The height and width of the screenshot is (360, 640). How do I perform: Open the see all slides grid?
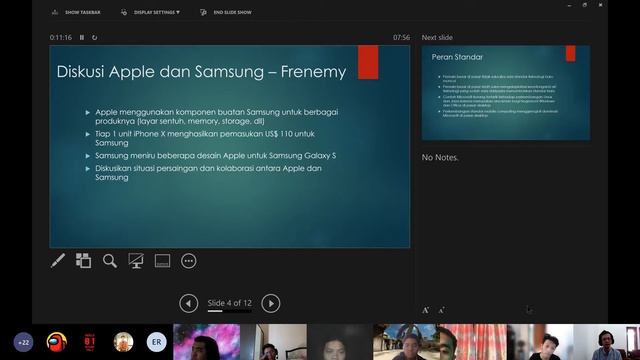84,261
